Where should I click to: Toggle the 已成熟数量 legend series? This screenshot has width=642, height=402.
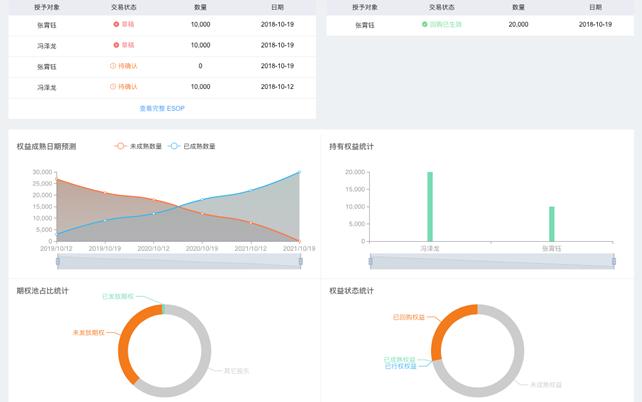(192, 146)
